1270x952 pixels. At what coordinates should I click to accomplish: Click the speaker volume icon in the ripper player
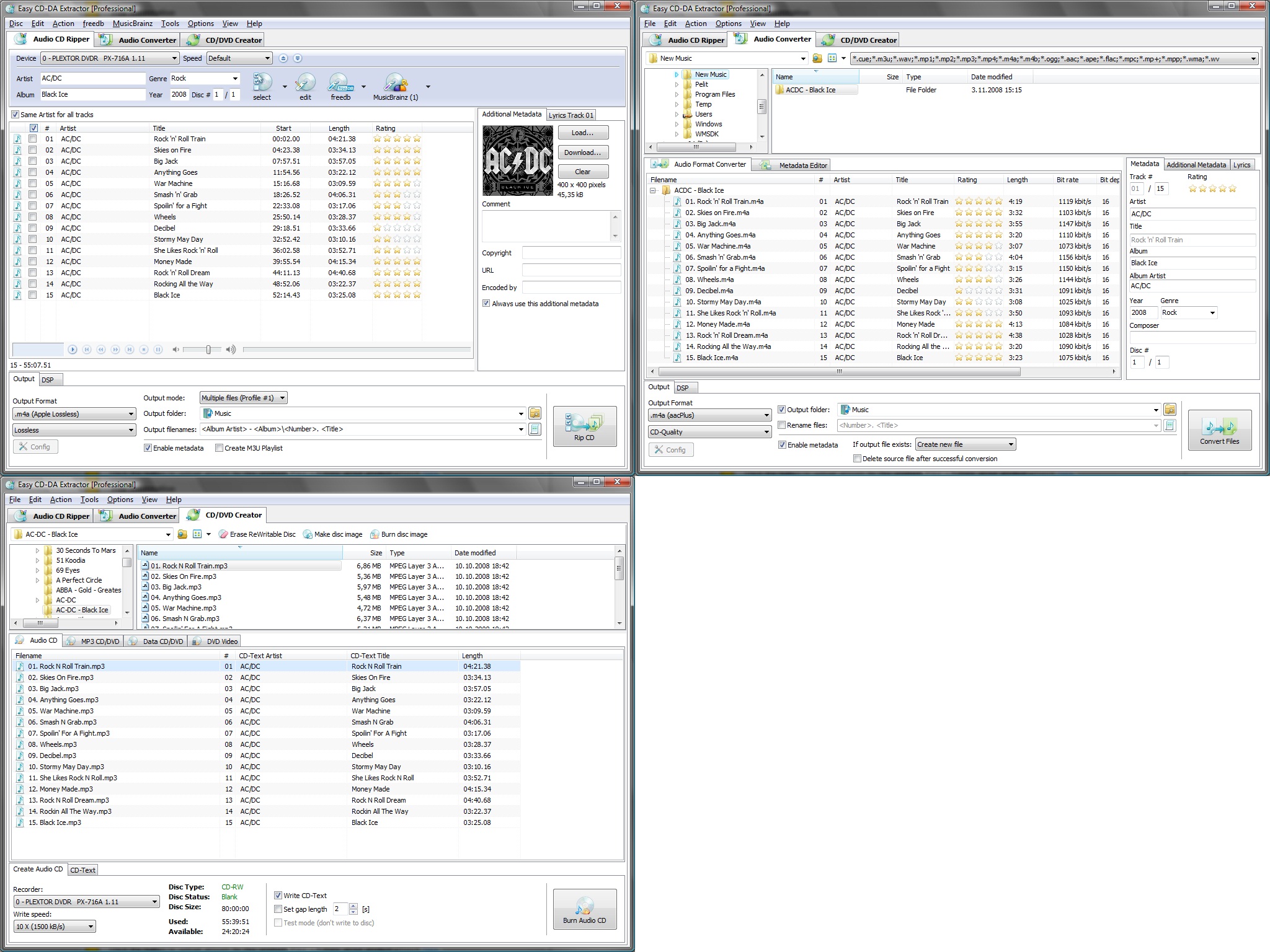(231, 350)
